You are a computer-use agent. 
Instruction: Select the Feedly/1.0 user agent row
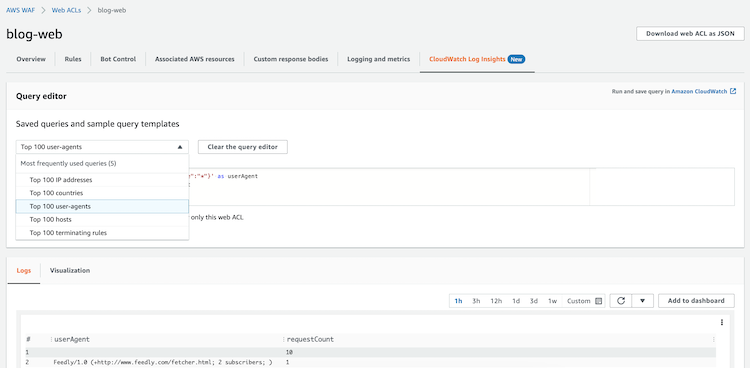(370, 362)
